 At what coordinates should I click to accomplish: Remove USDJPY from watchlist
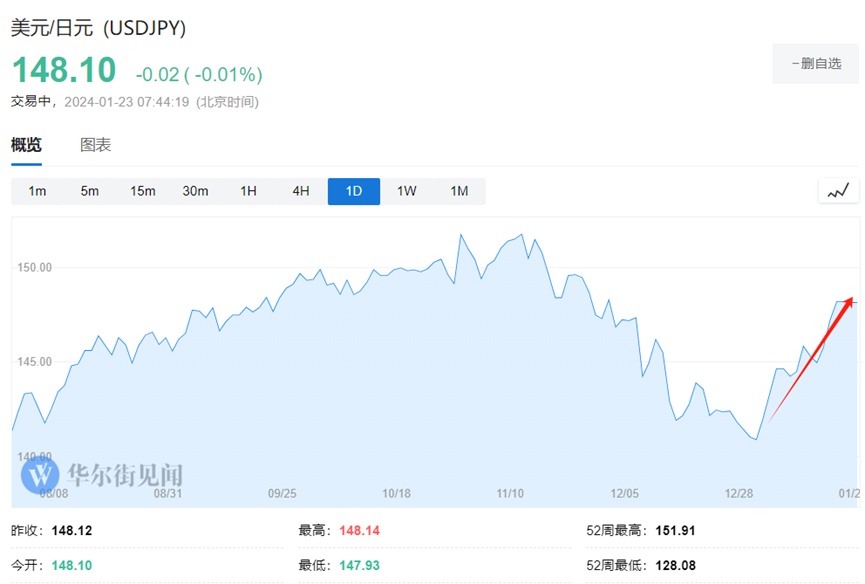[x=815, y=64]
